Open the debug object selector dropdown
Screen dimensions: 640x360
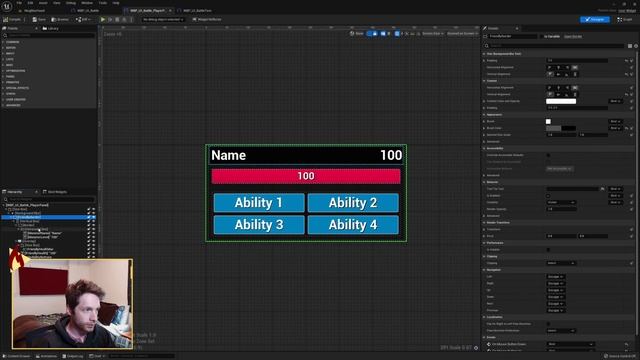163,19
